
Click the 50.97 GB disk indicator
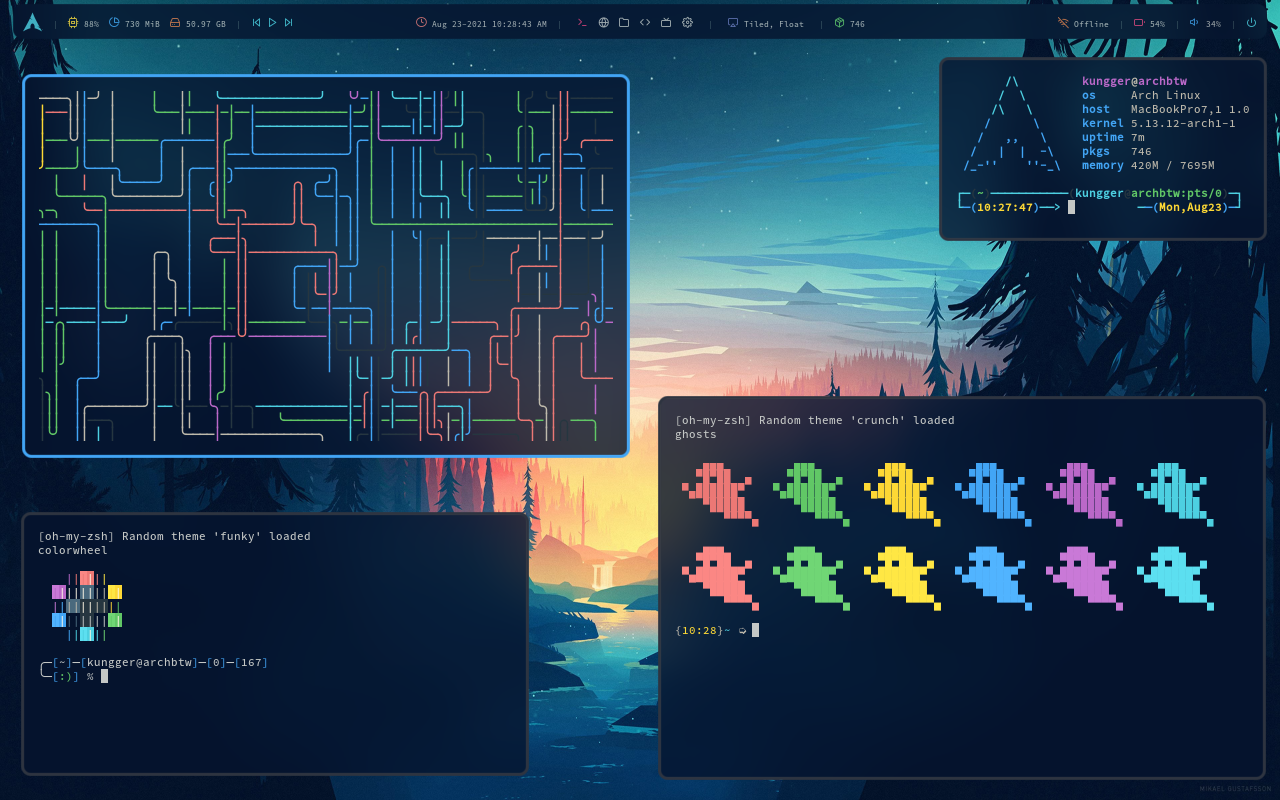tap(197, 23)
